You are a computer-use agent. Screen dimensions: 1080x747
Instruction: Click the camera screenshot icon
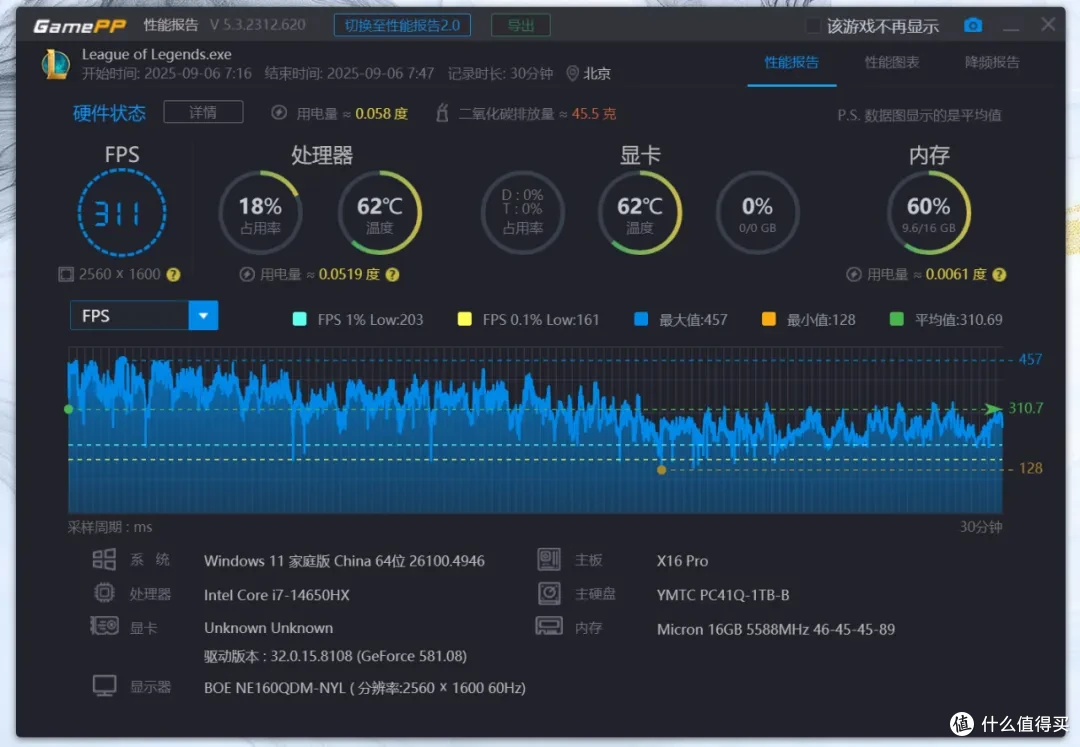pyautogui.click(x=973, y=25)
